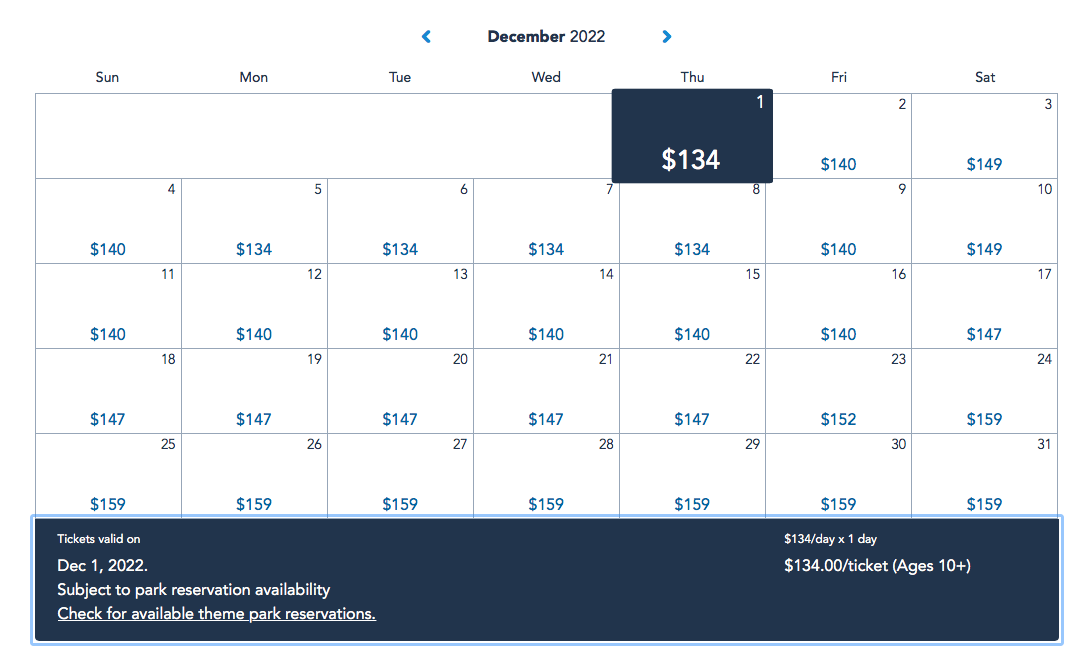Pick Sunday December 18 for $147
Viewport: 1076px width, 654px height.
tap(108, 391)
